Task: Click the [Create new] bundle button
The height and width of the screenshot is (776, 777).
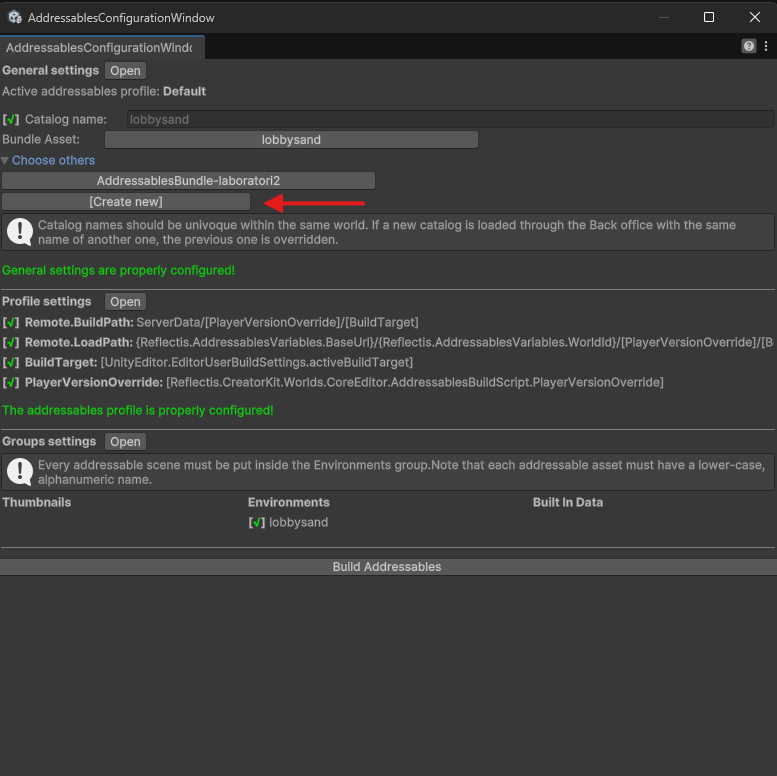Action: (x=126, y=202)
